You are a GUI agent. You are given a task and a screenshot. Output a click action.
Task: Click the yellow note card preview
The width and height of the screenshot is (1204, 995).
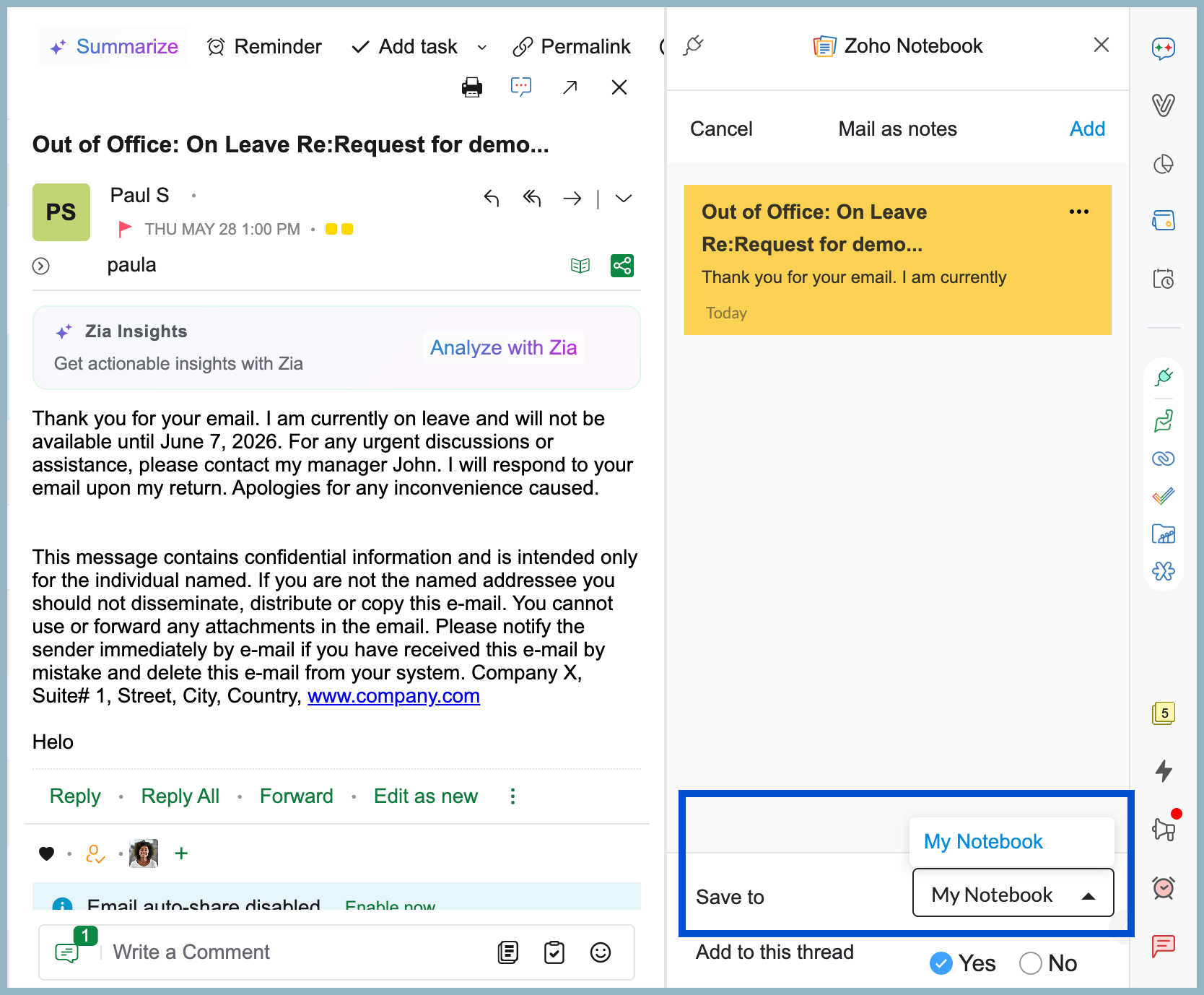[898, 260]
